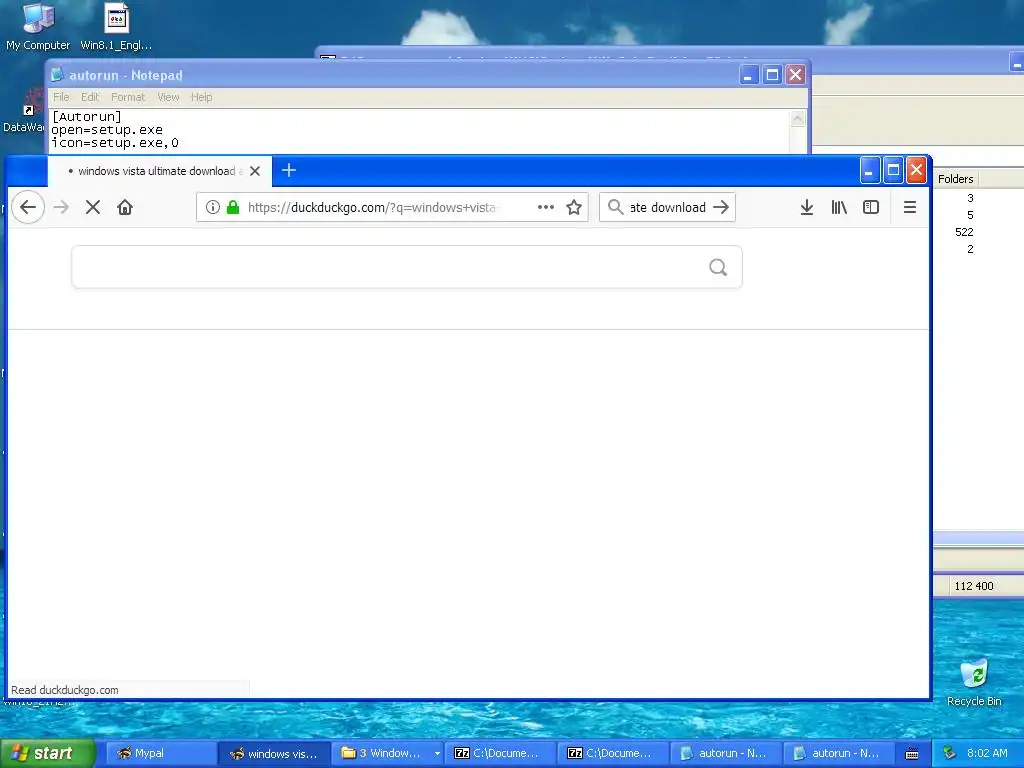The image size is (1024, 768).
Task: Open the library bookmarks icon
Action: click(839, 208)
